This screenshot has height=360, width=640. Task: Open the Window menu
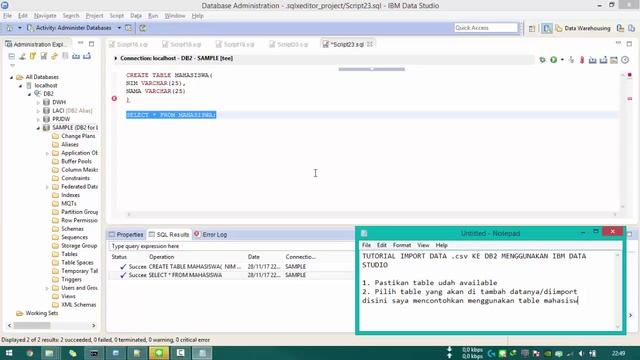175,16
